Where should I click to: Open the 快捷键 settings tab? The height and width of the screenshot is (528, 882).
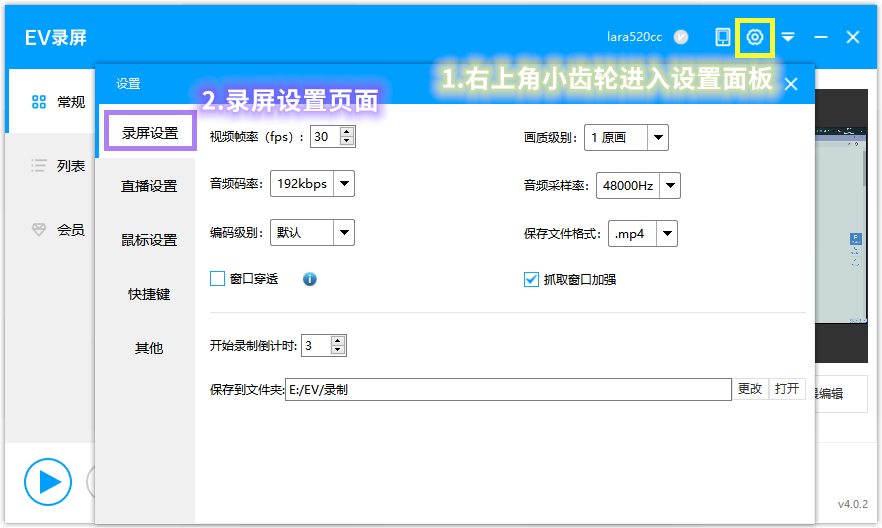pyautogui.click(x=149, y=294)
